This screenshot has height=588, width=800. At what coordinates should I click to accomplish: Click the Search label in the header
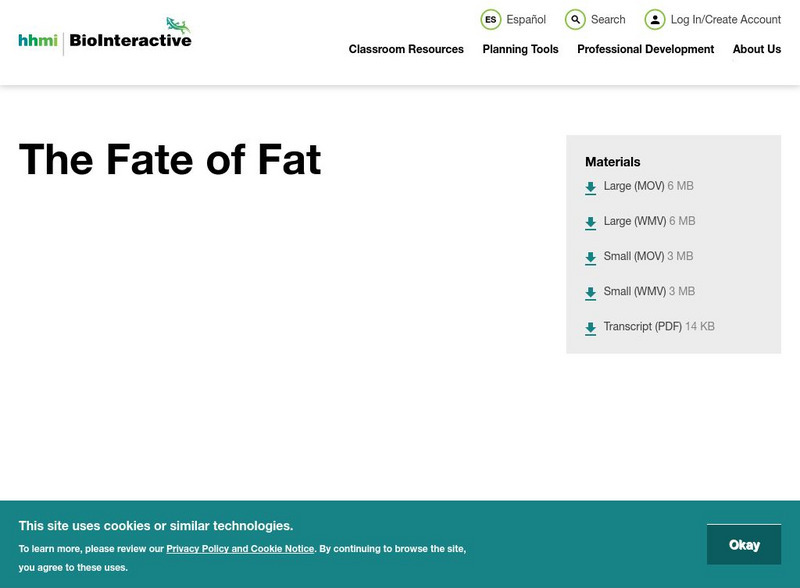tap(607, 19)
